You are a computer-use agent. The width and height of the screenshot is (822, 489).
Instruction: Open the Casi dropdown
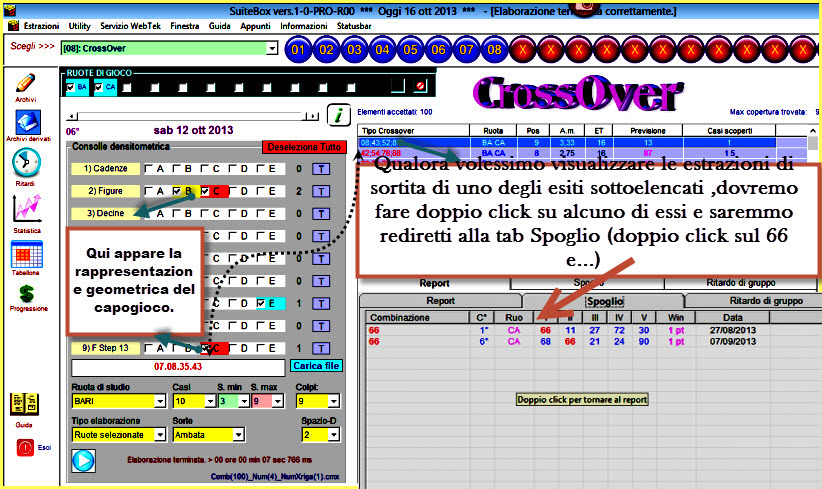[x=210, y=401]
